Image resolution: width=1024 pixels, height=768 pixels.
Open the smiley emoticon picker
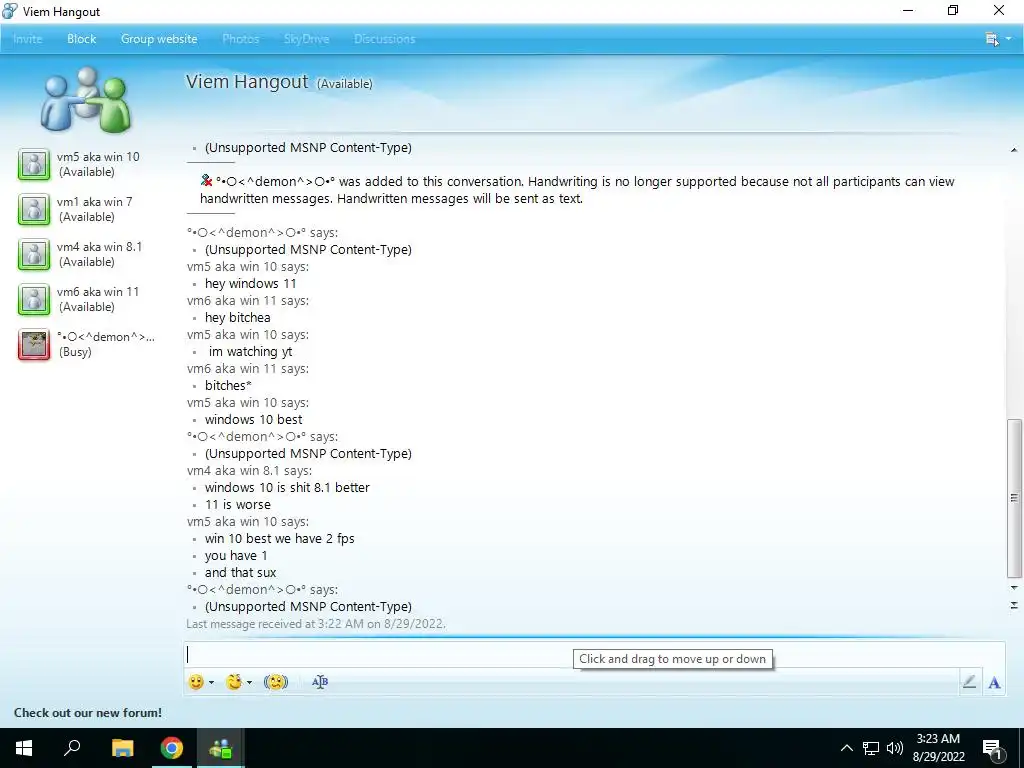click(195, 682)
